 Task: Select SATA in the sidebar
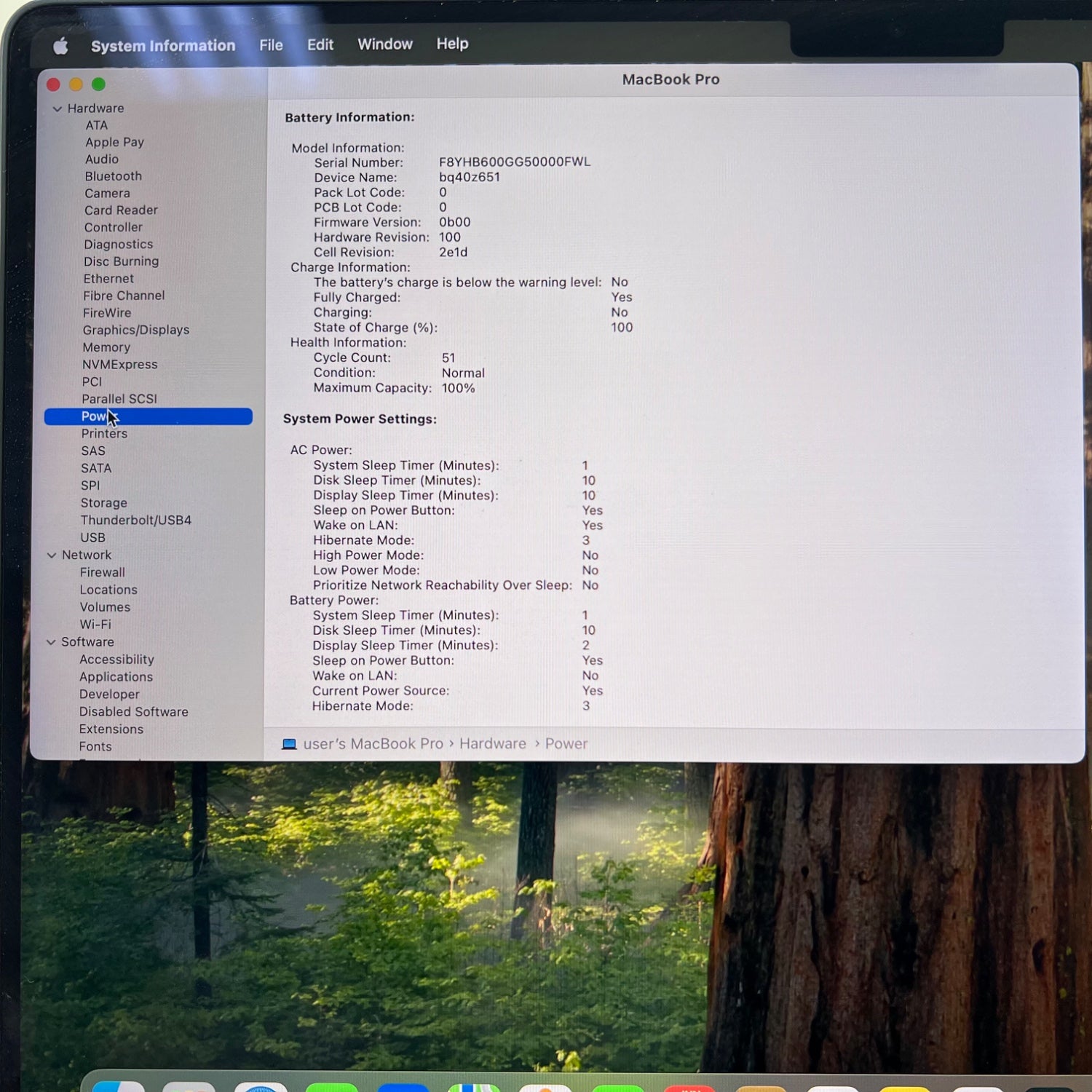(x=96, y=469)
